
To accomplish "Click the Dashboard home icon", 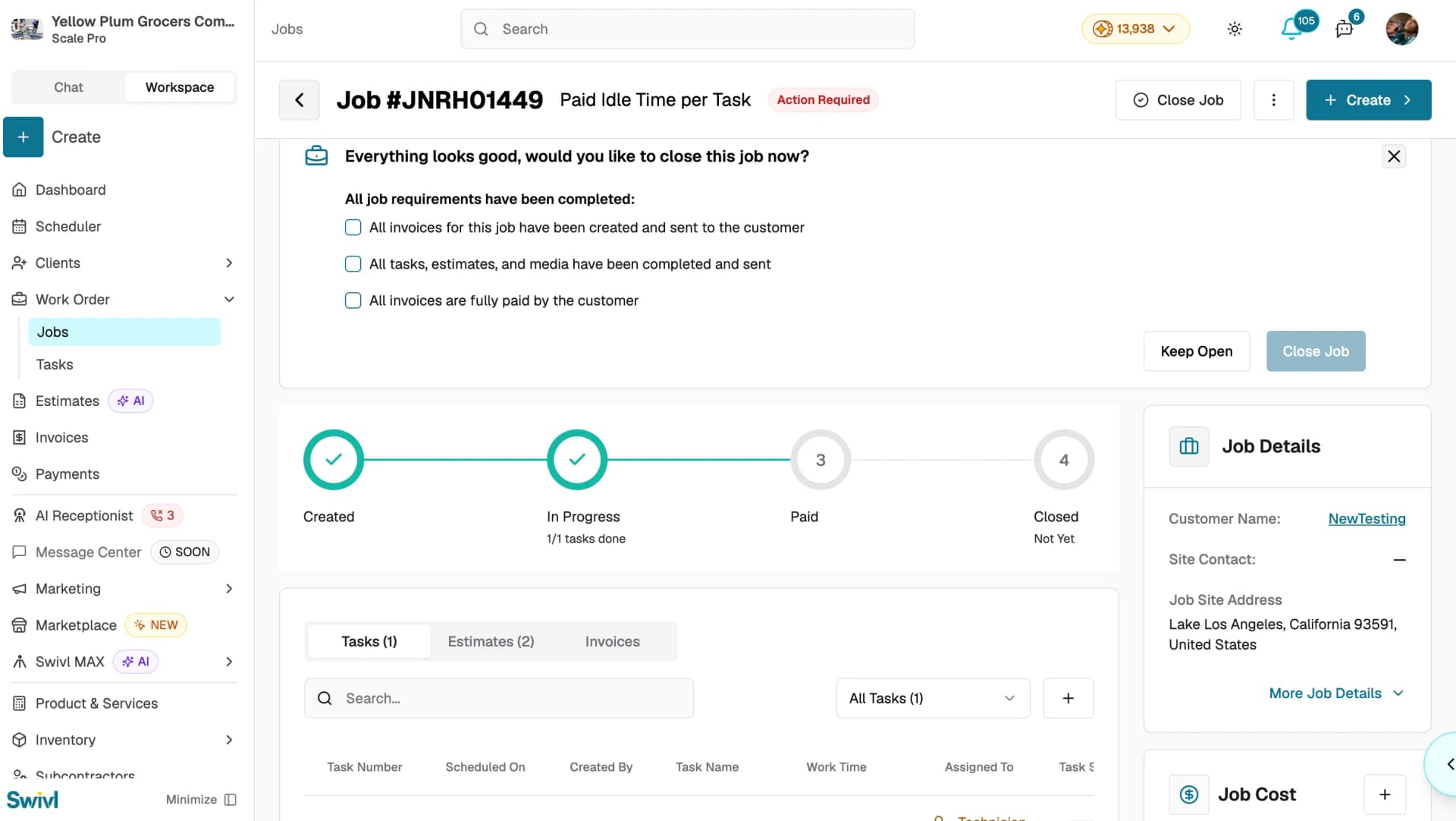I will (20, 190).
